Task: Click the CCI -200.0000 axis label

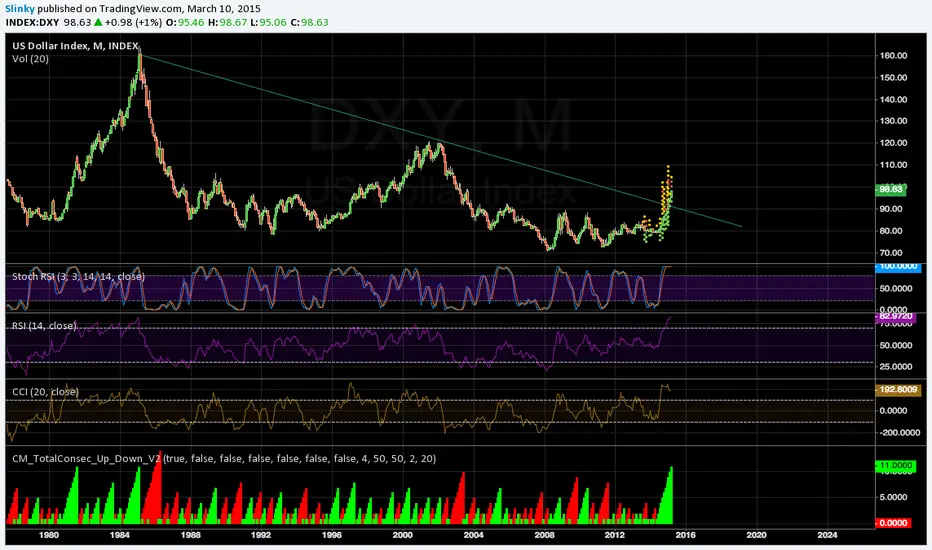Action: 900,432
